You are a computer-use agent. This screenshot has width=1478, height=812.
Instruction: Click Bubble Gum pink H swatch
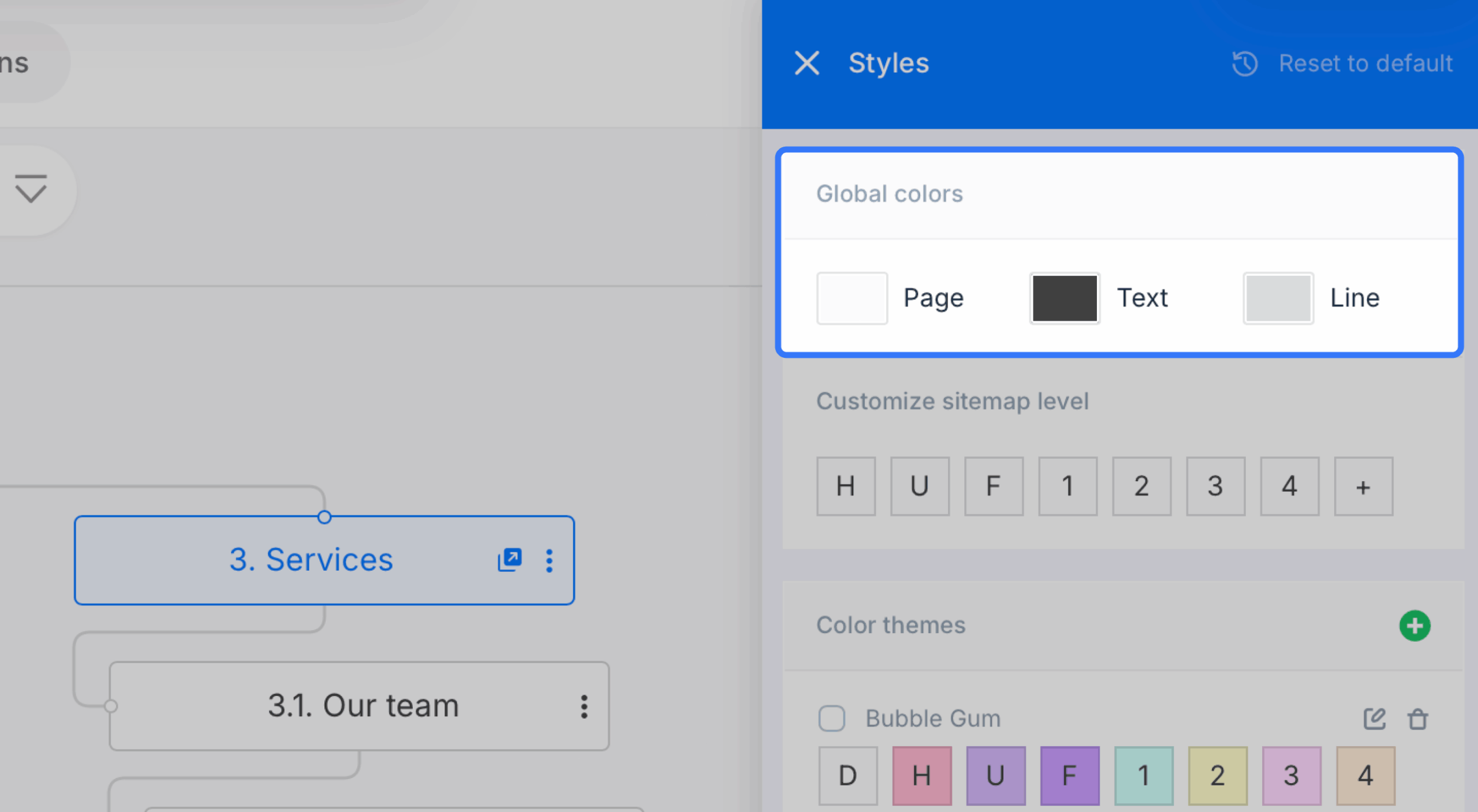(x=921, y=776)
